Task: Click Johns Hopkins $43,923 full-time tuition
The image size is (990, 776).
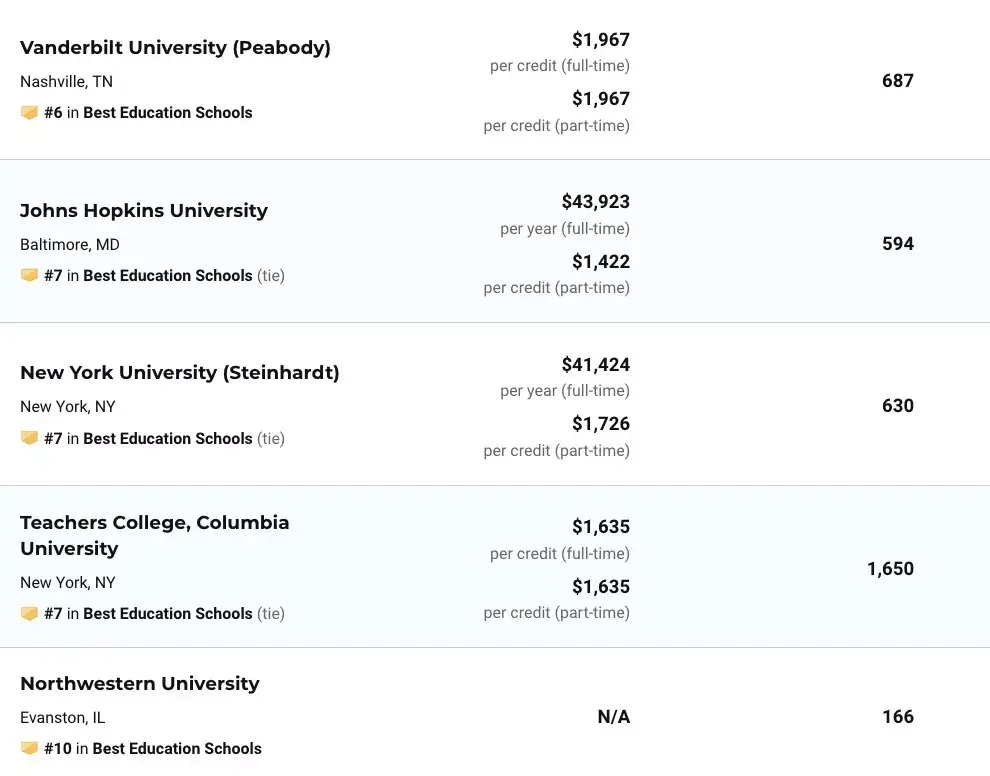Action: pyautogui.click(x=595, y=201)
